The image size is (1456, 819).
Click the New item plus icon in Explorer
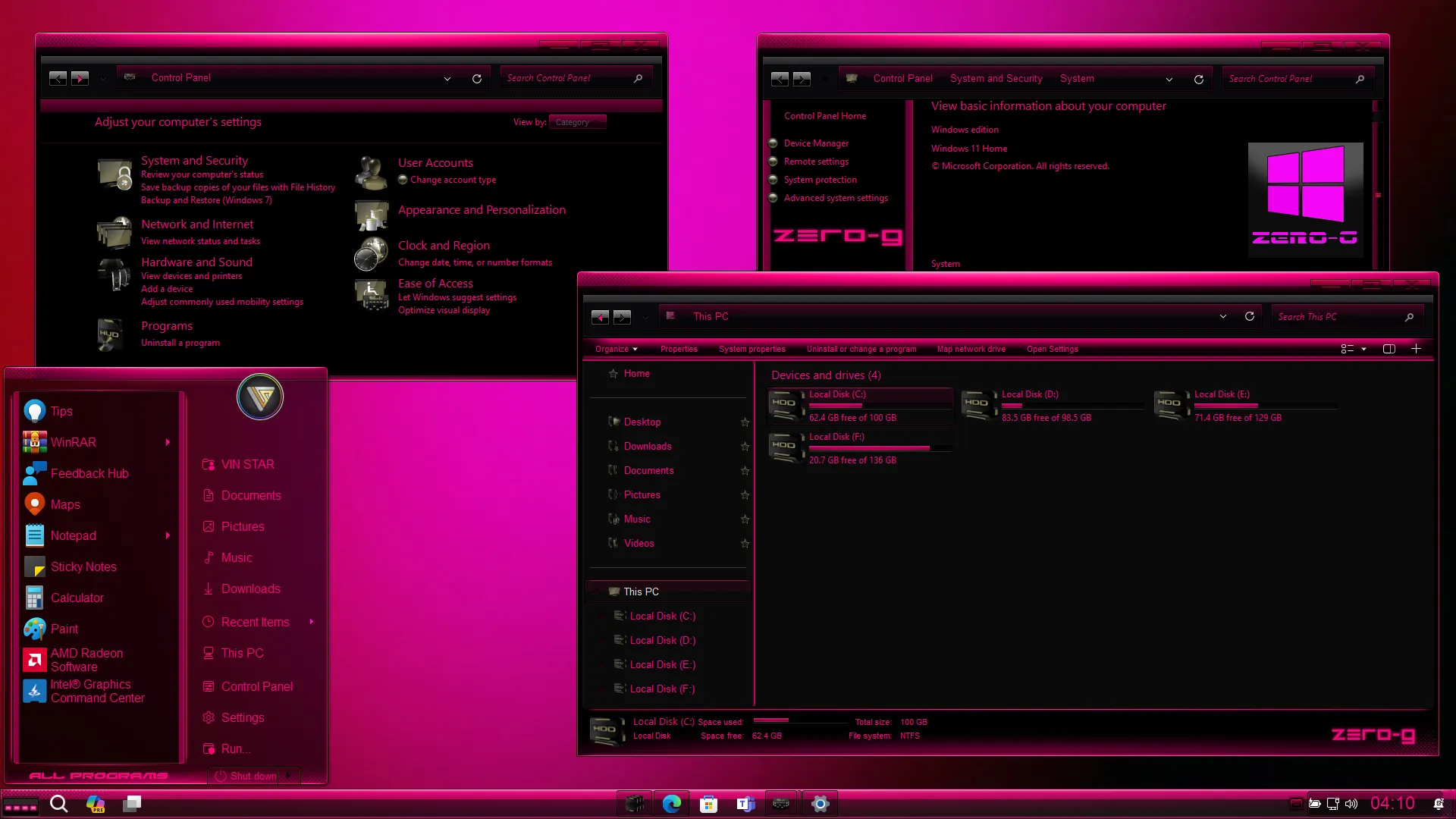pyautogui.click(x=1416, y=349)
